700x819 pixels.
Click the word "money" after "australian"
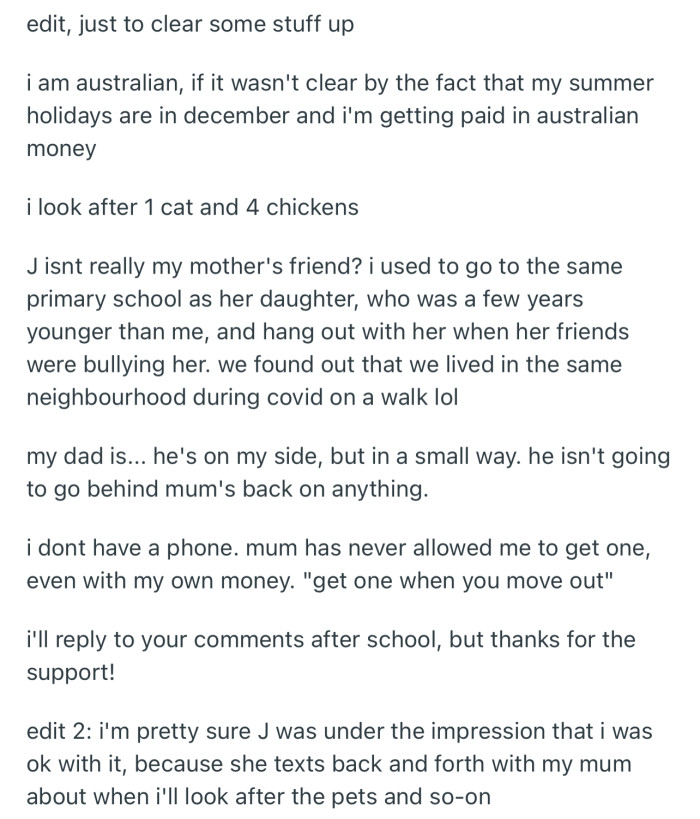tap(62, 148)
